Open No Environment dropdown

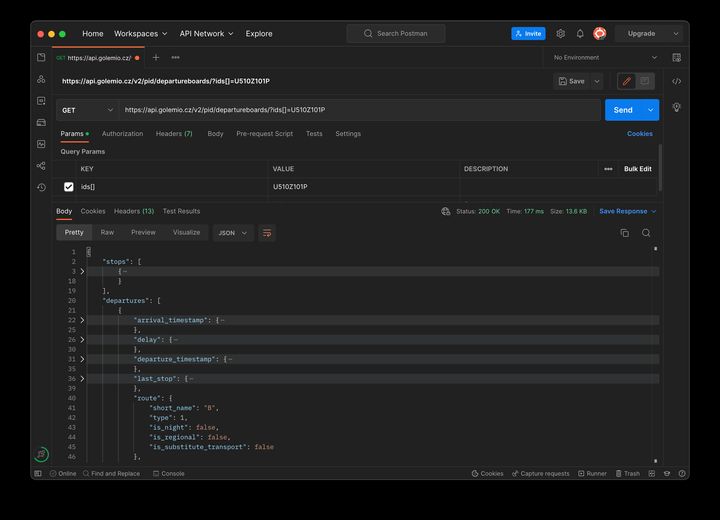point(605,57)
